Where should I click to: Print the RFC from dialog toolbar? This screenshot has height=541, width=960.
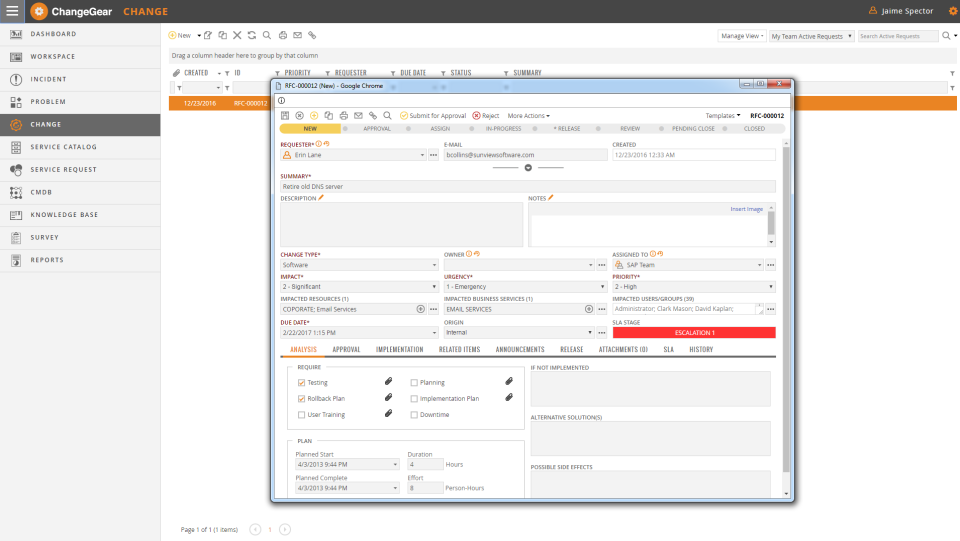pyautogui.click(x=343, y=115)
